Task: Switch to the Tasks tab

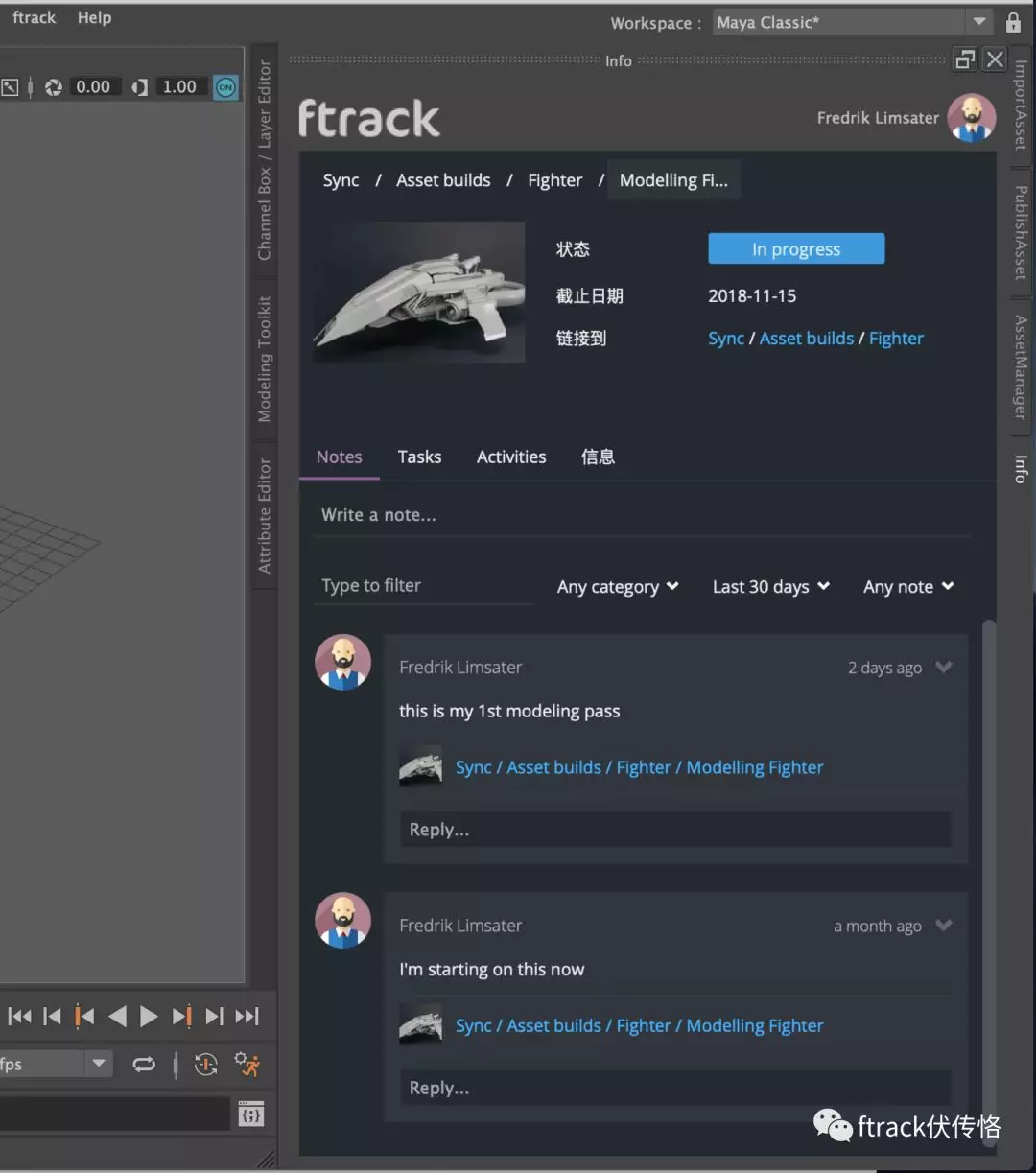Action: (x=419, y=457)
